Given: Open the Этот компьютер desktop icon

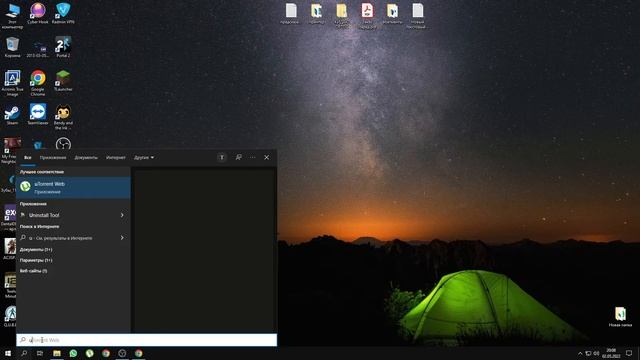Looking at the screenshot, I should point(12,16).
